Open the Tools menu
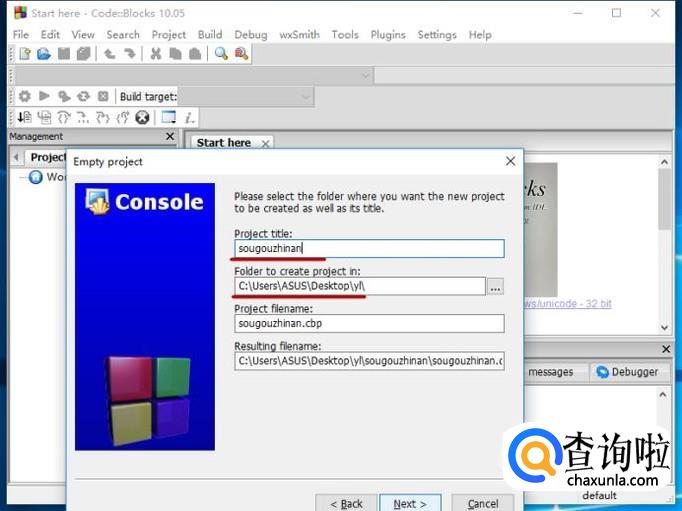The height and width of the screenshot is (511, 682). click(x=345, y=35)
